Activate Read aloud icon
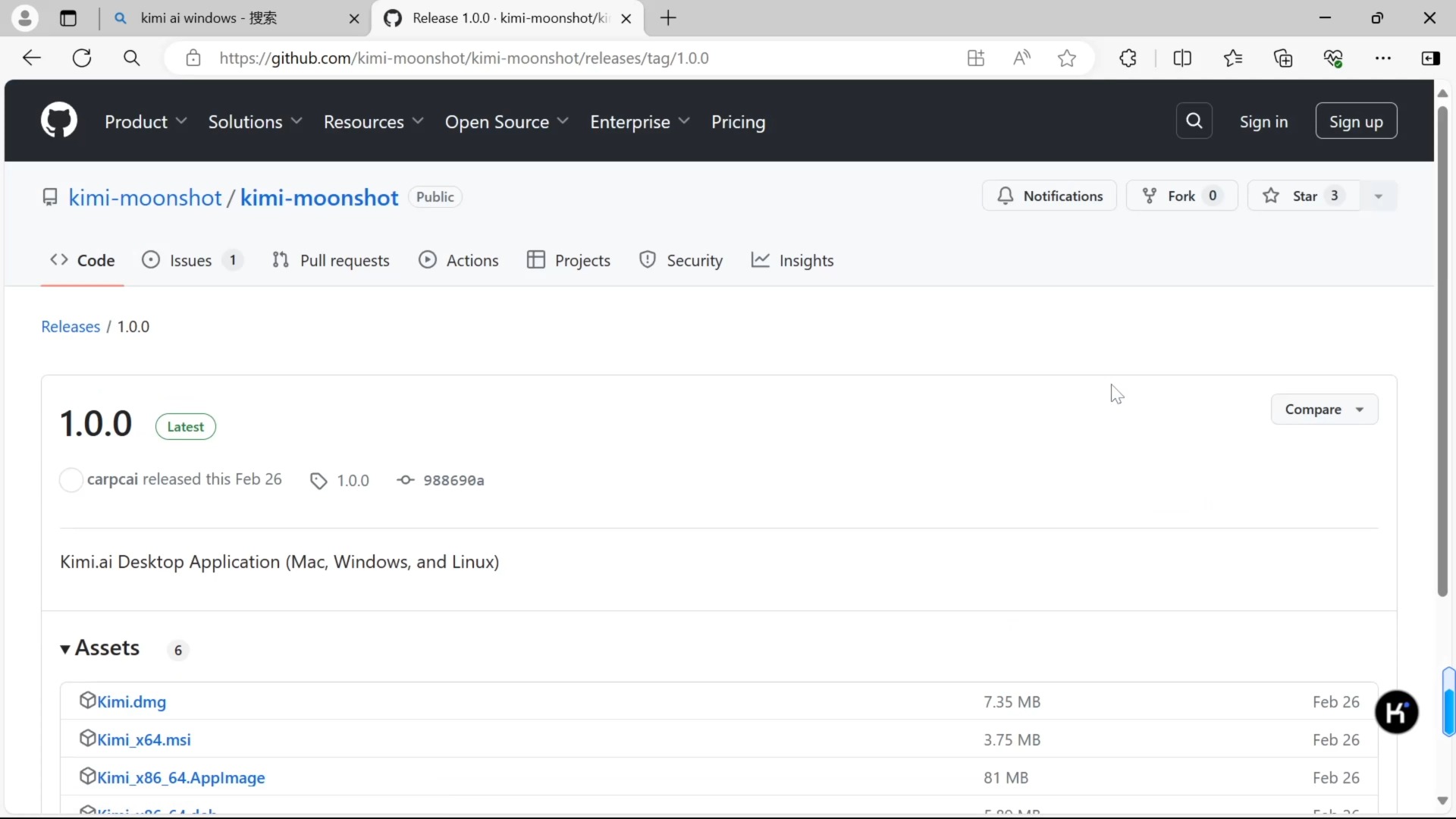Viewport: 1456px width, 819px height. [x=1021, y=58]
